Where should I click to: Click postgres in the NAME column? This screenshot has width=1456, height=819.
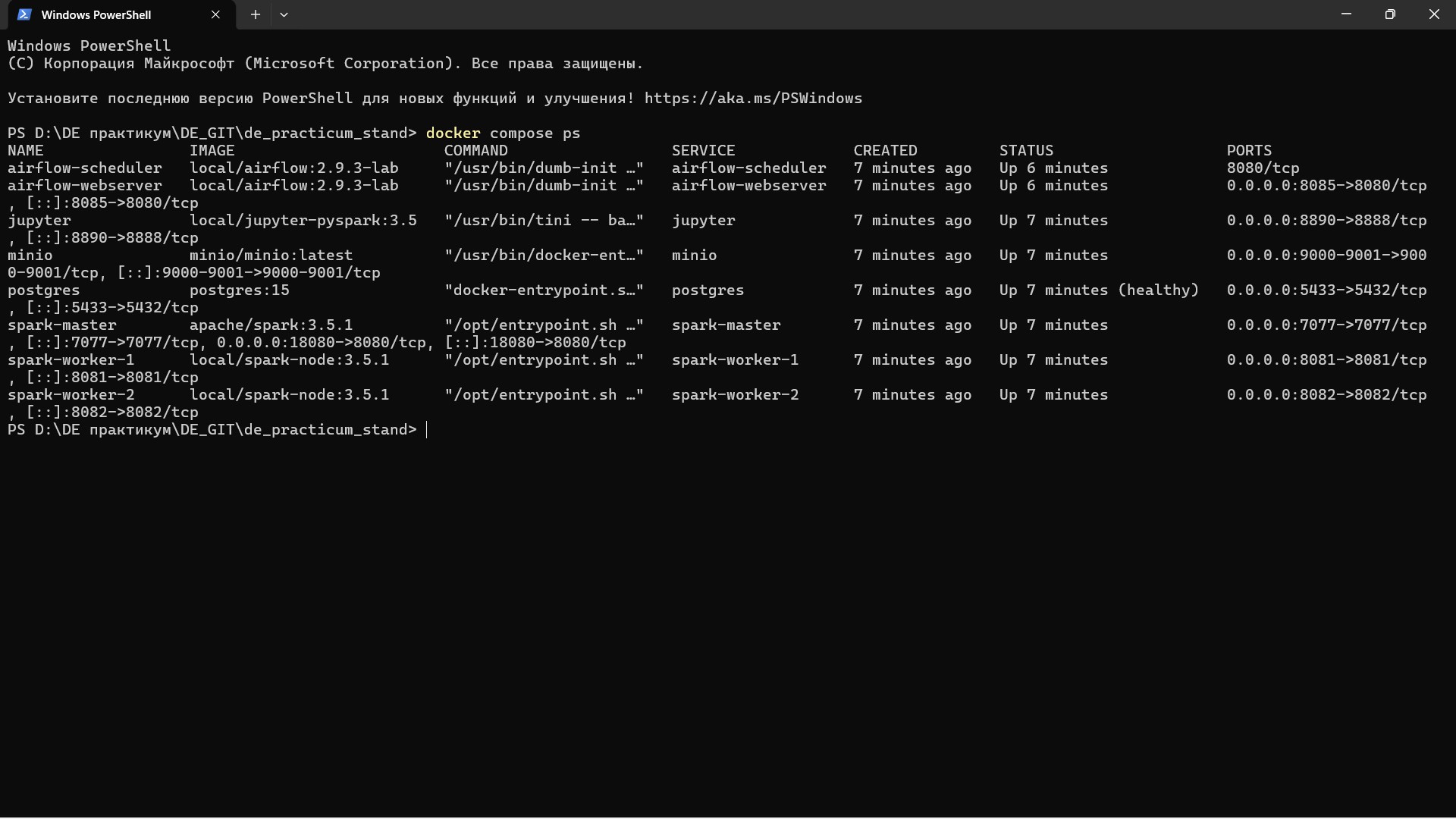(44, 290)
